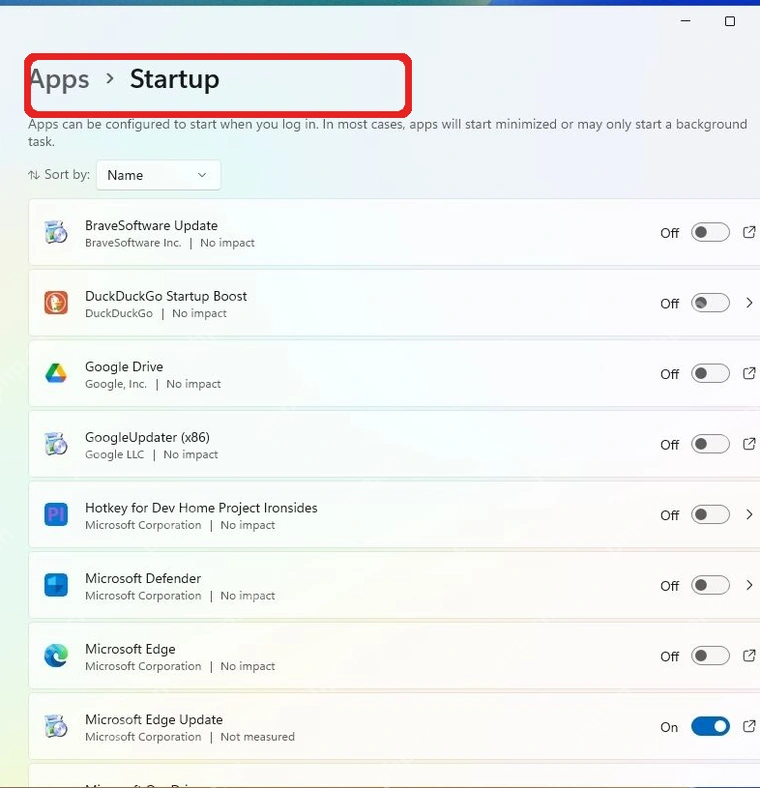Maximize the Settings window
The height and width of the screenshot is (788, 760).
(730, 21)
